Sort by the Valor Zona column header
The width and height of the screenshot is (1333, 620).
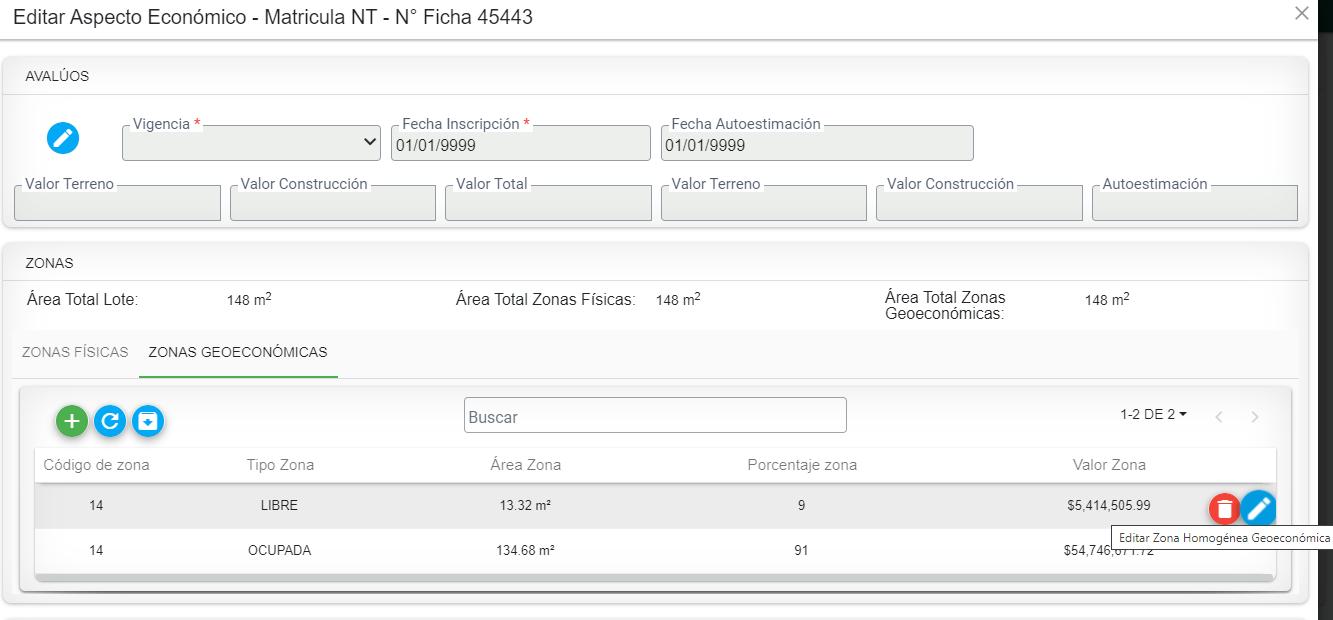click(1109, 465)
